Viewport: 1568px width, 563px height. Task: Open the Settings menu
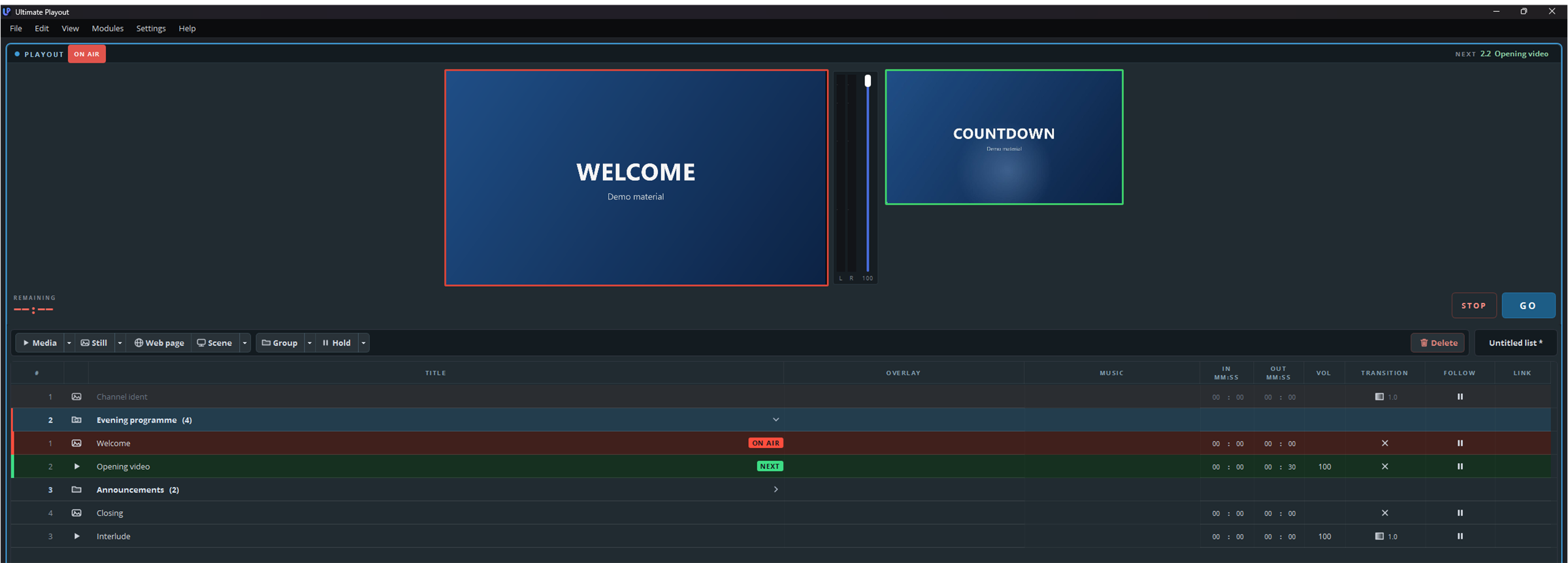tap(151, 29)
